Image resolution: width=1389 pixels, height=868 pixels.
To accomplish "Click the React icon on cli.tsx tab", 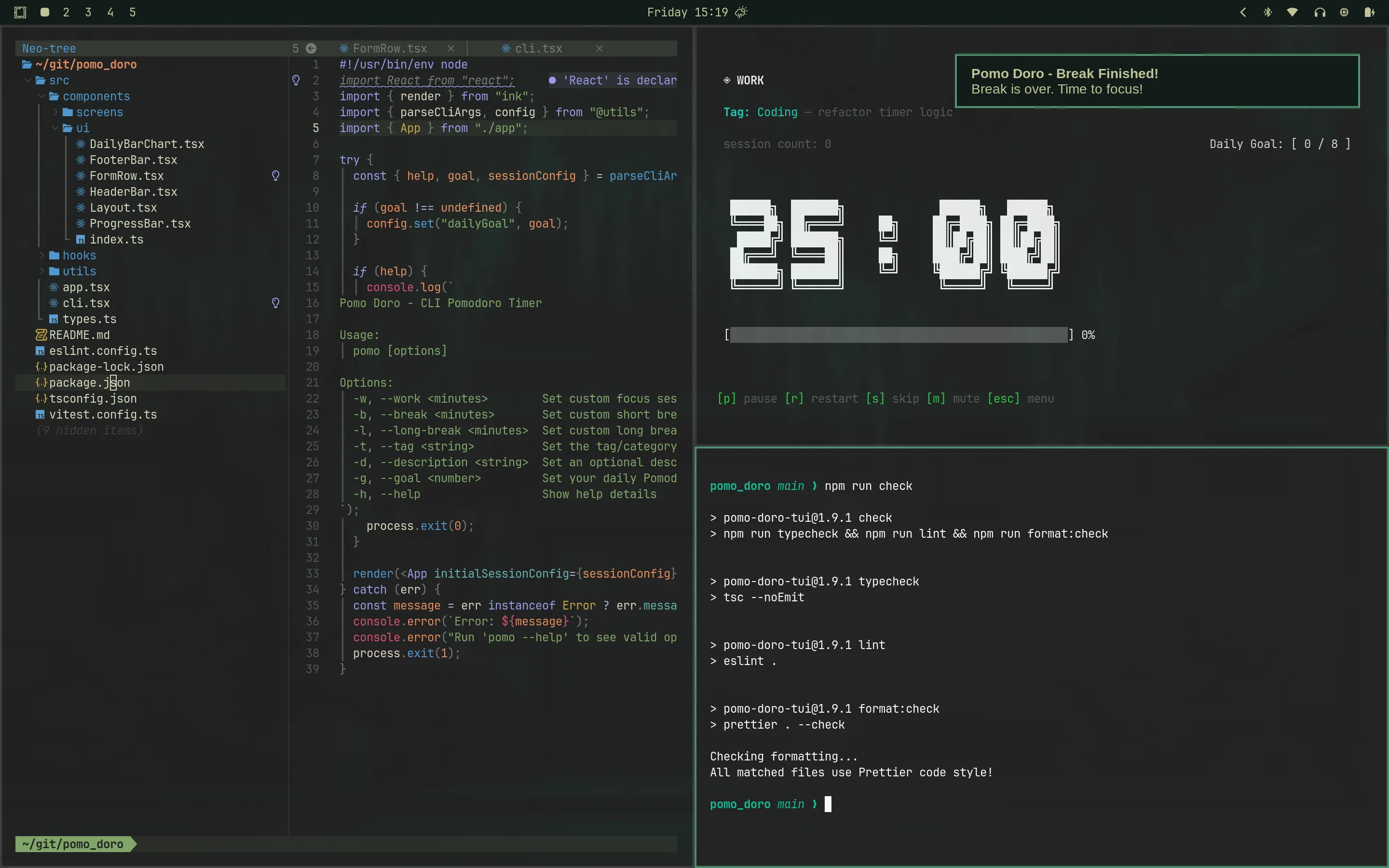I will click(x=505, y=48).
